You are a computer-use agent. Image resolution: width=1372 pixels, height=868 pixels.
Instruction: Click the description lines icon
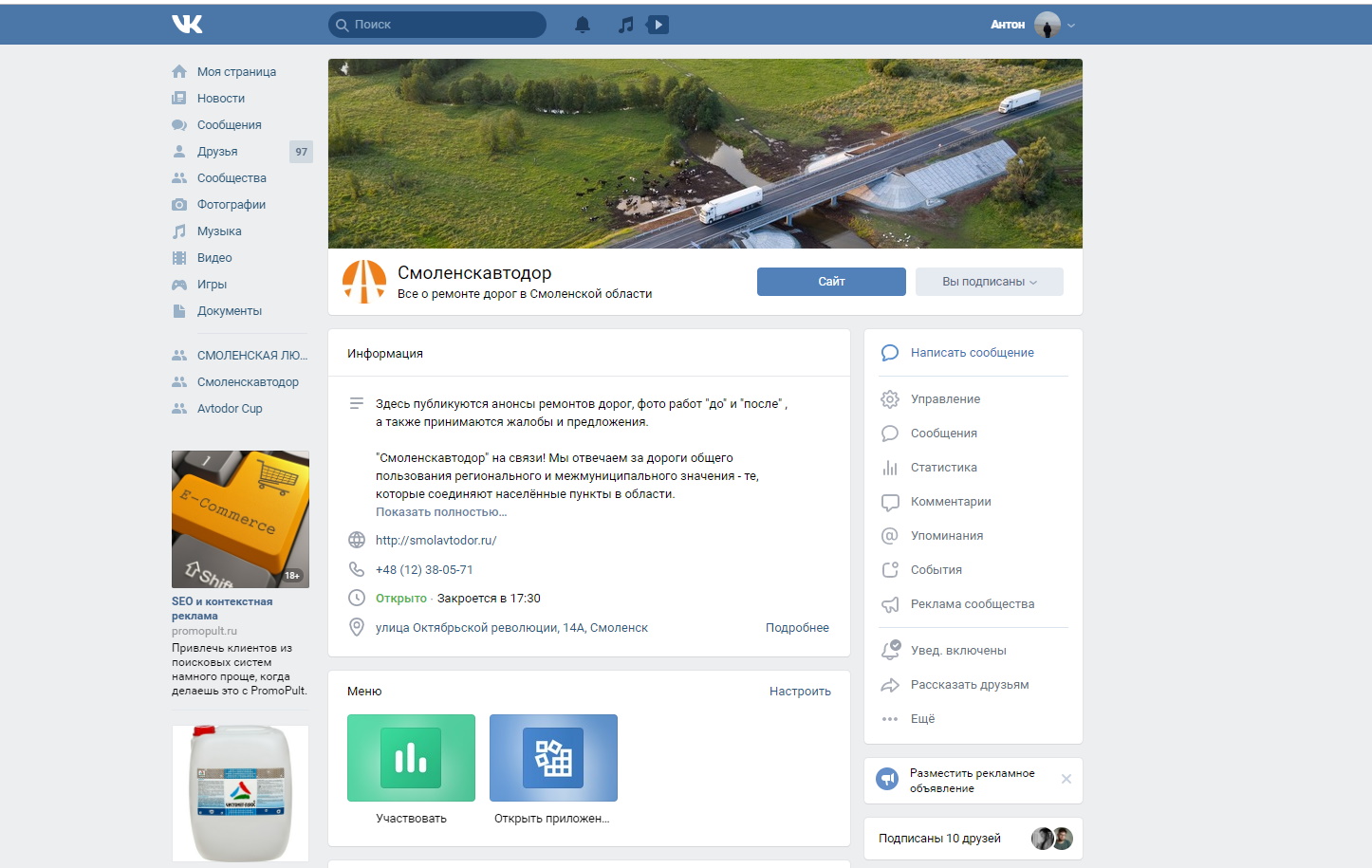357,403
